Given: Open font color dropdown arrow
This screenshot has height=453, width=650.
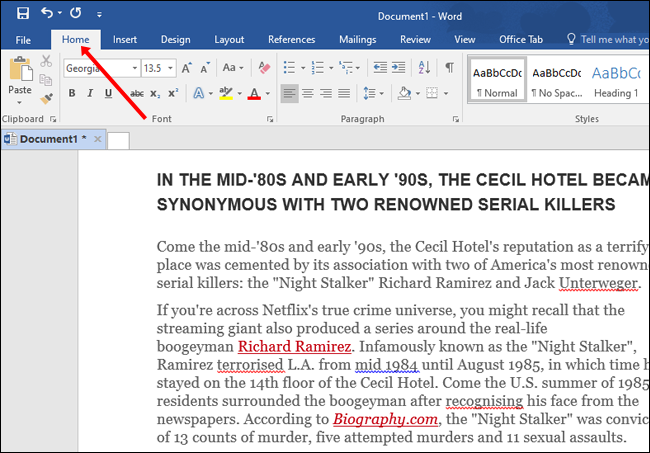Looking at the screenshot, I should 268,94.
